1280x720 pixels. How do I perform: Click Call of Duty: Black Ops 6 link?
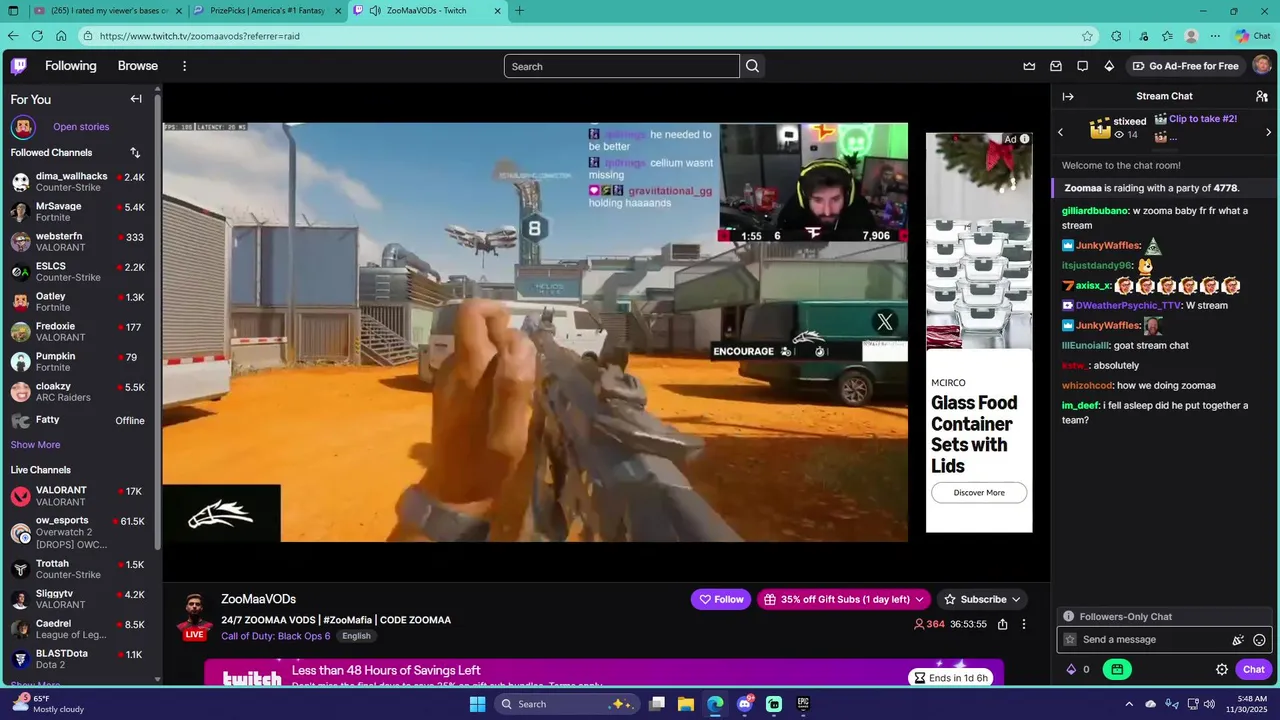tap(275, 636)
